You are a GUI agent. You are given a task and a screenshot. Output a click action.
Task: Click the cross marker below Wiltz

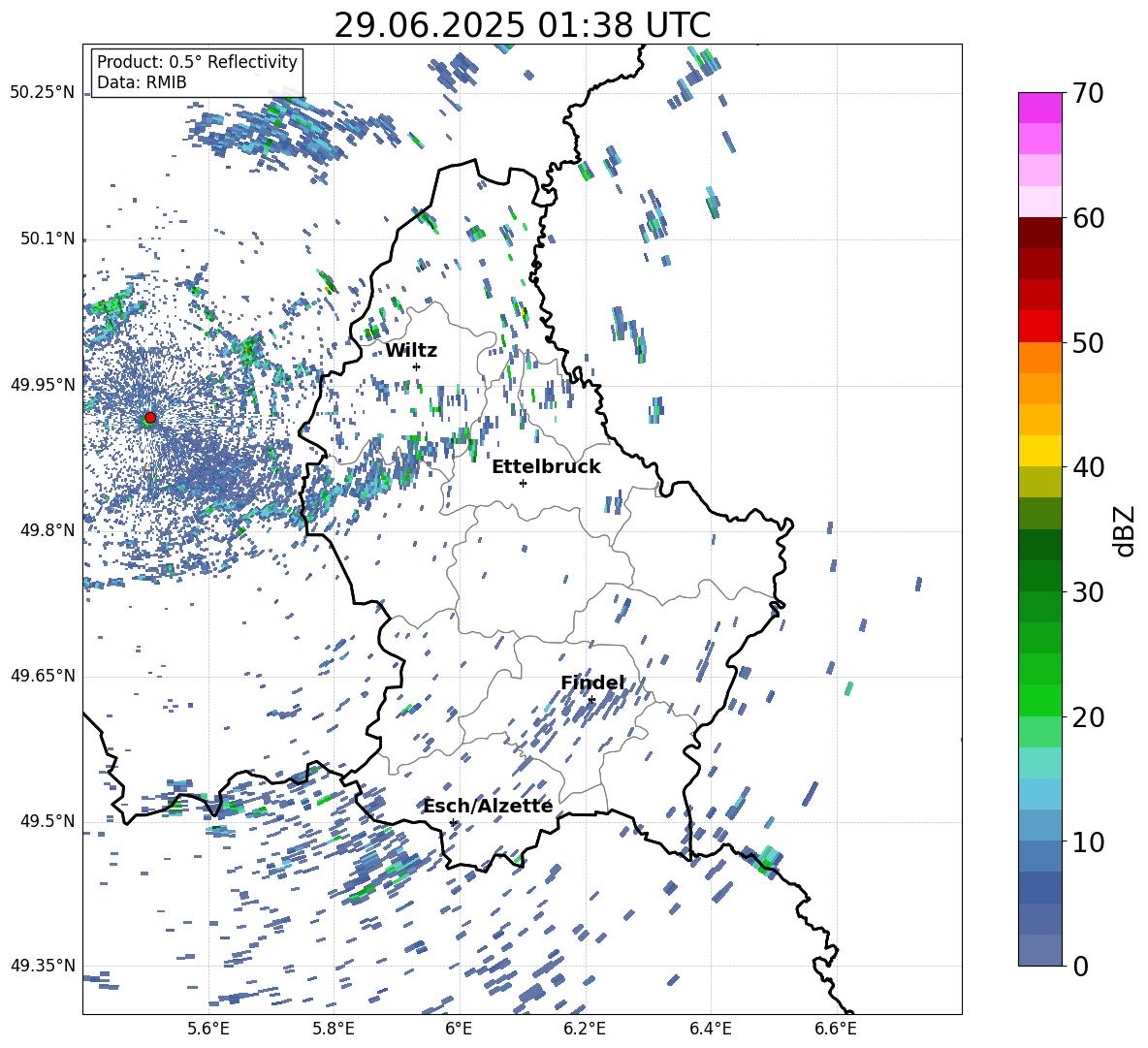pyautogui.click(x=417, y=366)
